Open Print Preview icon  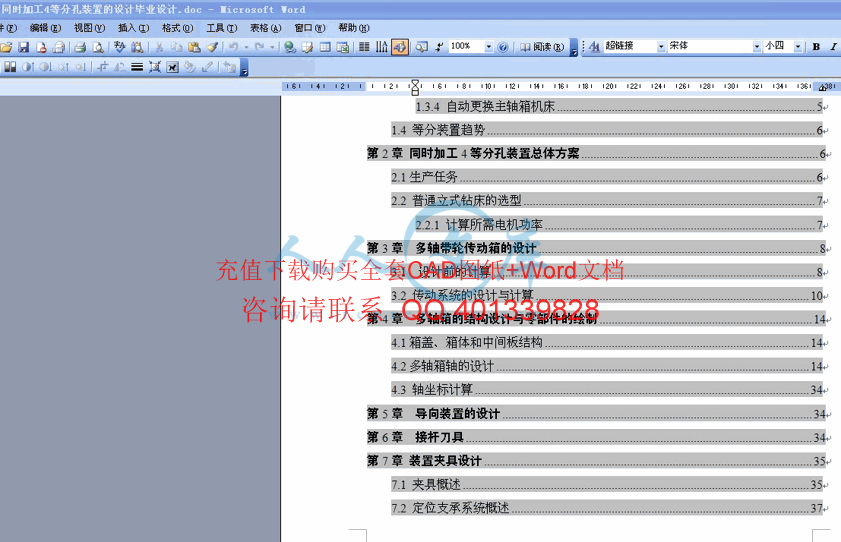point(98,47)
